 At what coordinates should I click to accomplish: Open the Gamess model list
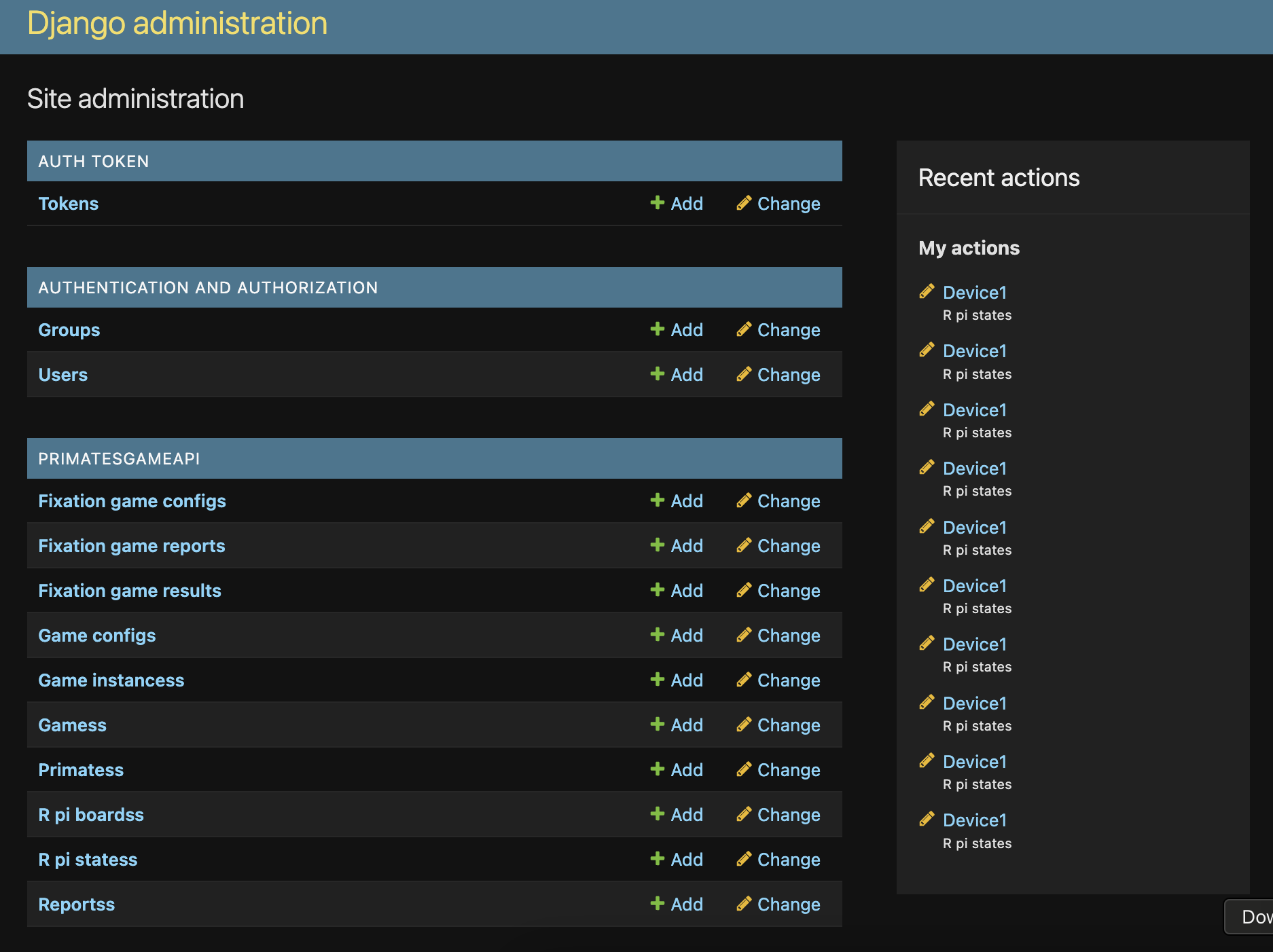click(73, 725)
